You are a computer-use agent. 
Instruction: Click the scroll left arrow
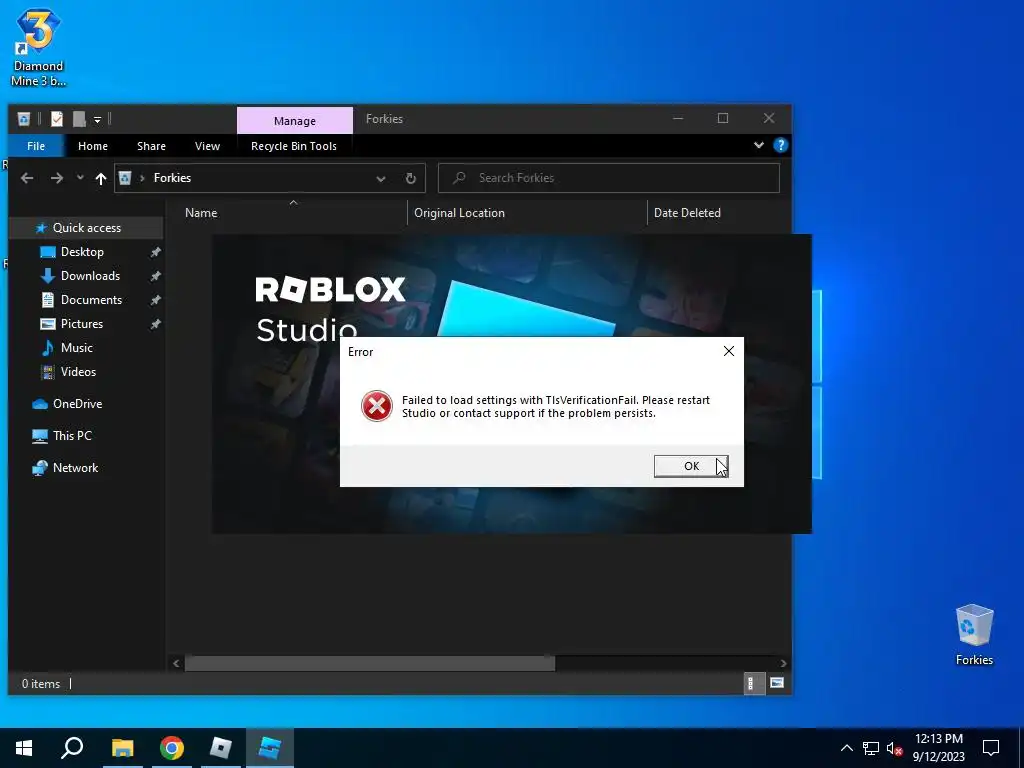[x=176, y=663]
